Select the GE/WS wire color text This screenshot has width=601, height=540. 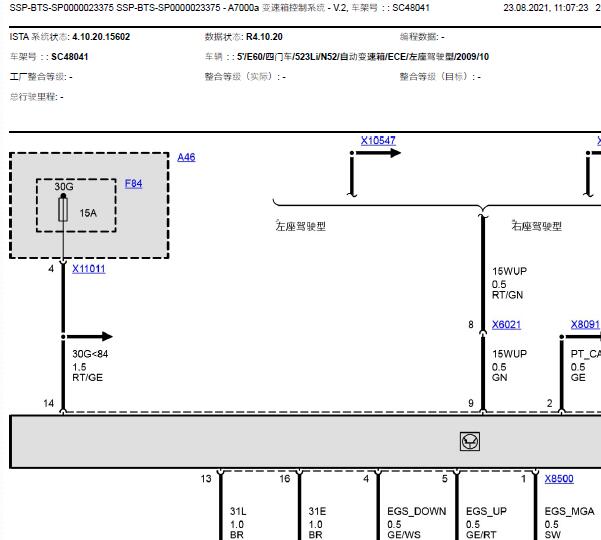pyautogui.click(x=404, y=535)
